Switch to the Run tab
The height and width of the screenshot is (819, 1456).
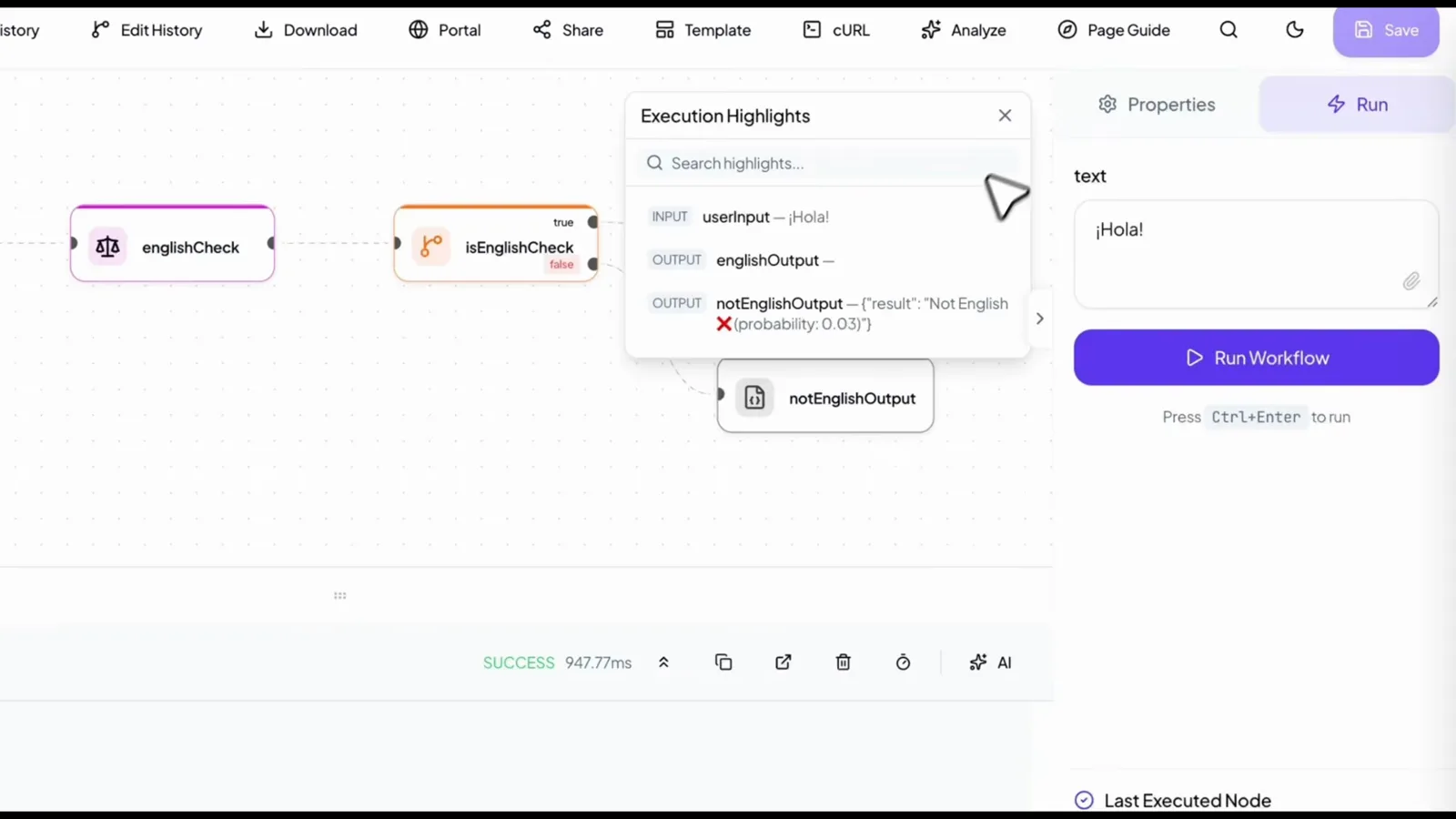[x=1357, y=105]
